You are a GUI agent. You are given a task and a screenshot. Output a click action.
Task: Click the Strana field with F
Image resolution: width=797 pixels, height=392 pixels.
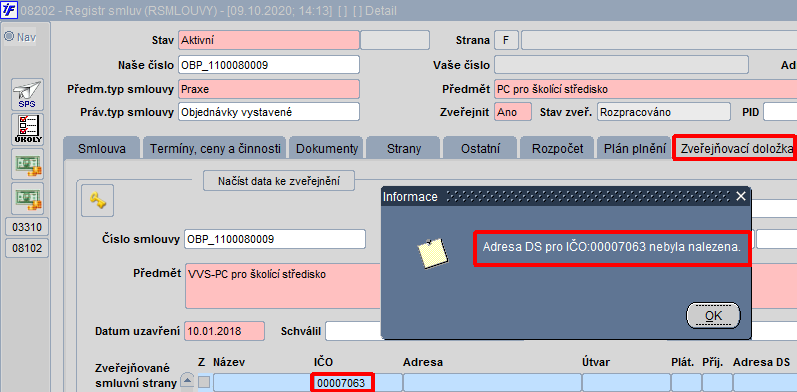506,40
